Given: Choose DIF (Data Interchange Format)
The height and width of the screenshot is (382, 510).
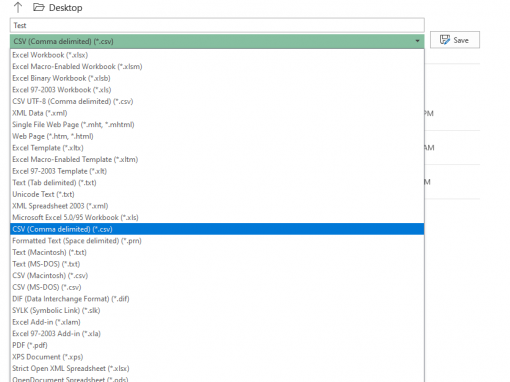Looking at the screenshot, I should coord(217,299).
